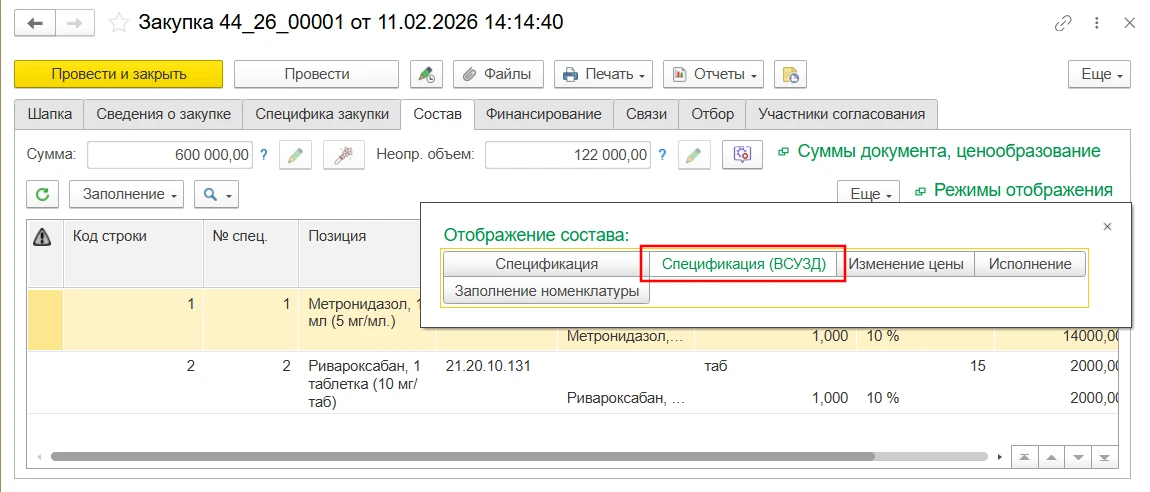Click the 21.20.10.131 code cell
The image size is (1150, 492).
488,366
